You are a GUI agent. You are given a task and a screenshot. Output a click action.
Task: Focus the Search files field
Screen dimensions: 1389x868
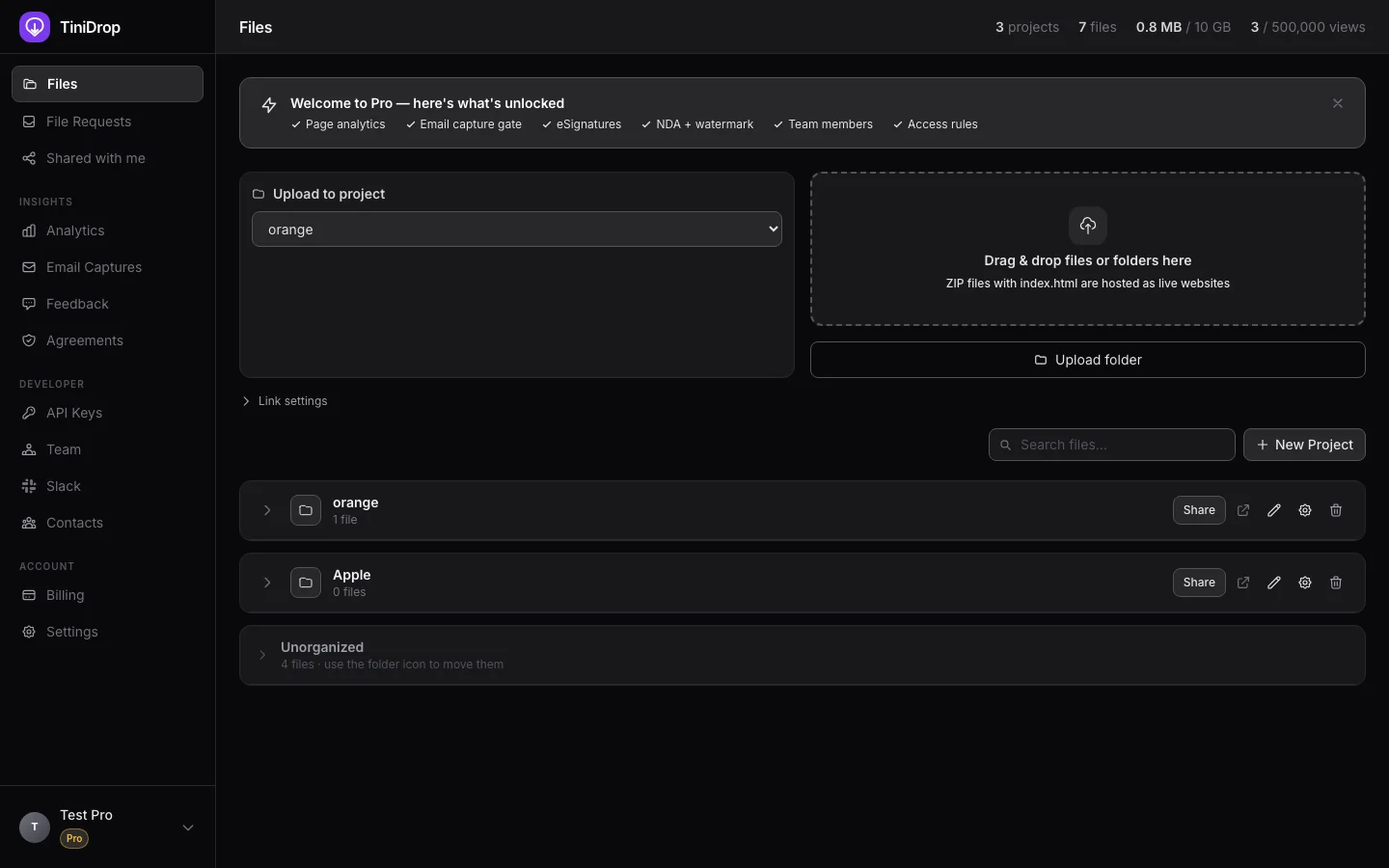tap(1112, 445)
